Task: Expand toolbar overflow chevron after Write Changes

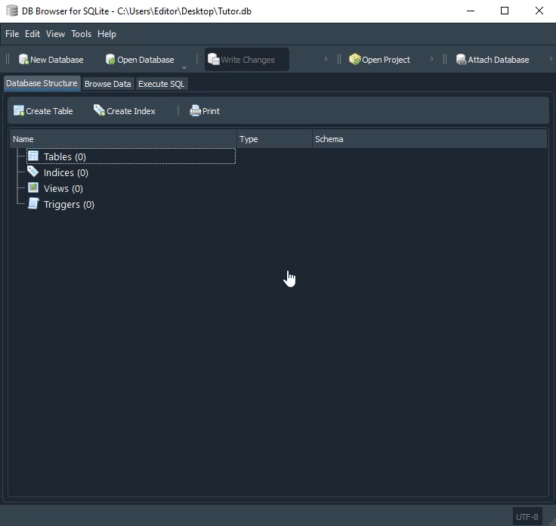Action: (x=326, y=59)
